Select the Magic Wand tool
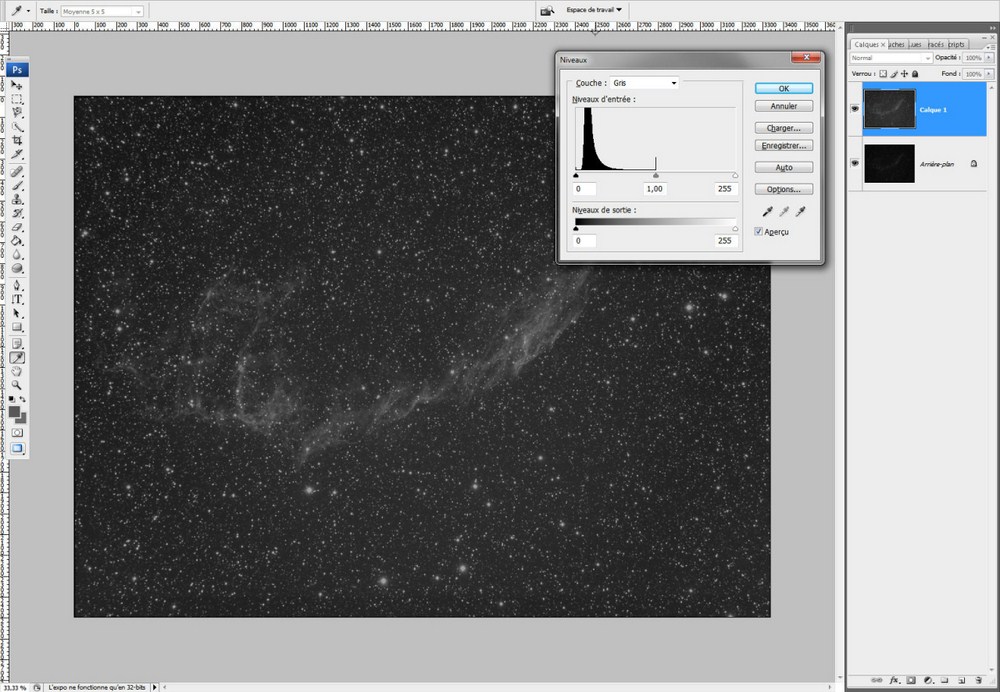 [x=17, y=127]
